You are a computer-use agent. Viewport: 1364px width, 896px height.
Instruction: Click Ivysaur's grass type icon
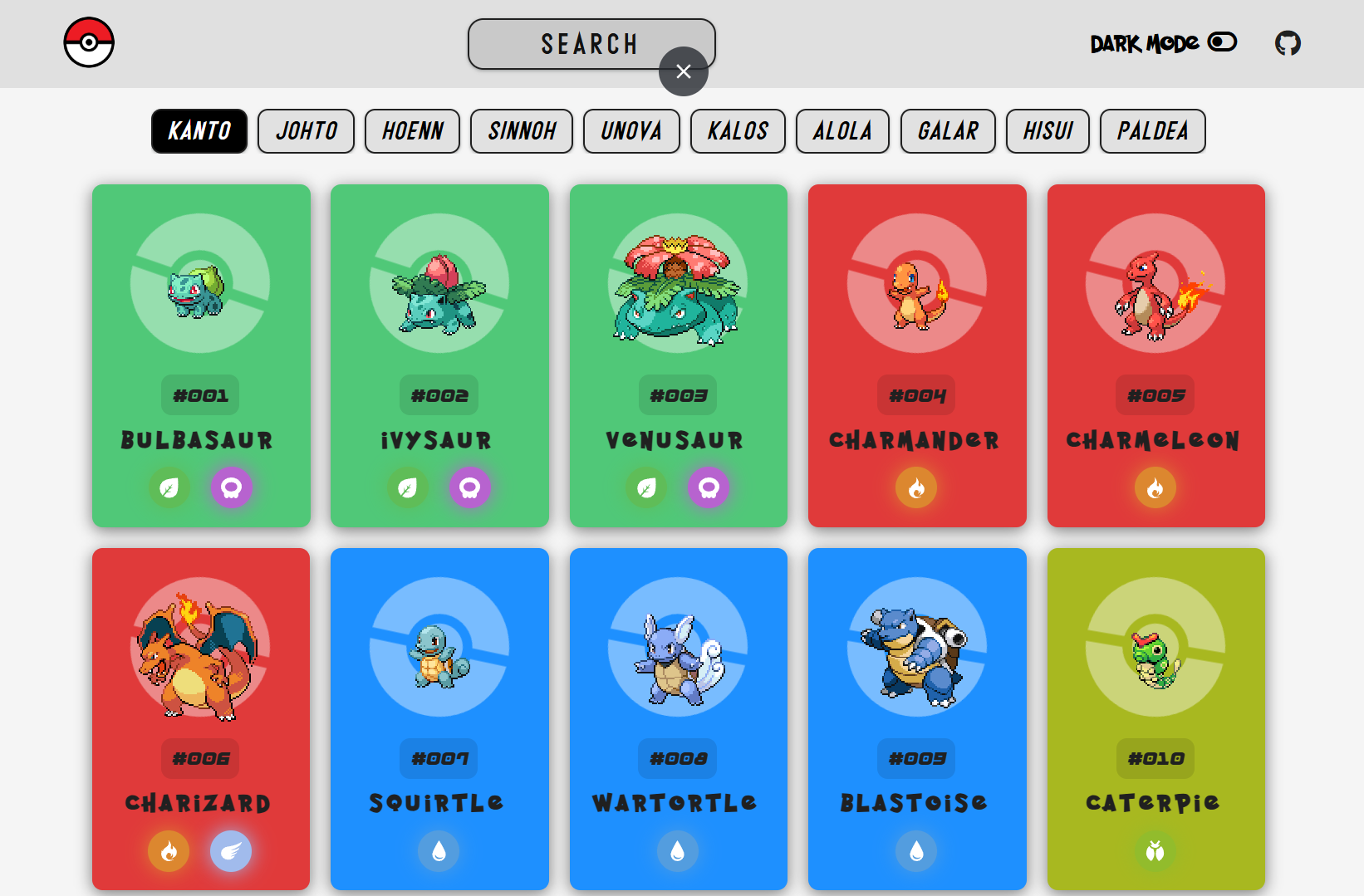407,487
